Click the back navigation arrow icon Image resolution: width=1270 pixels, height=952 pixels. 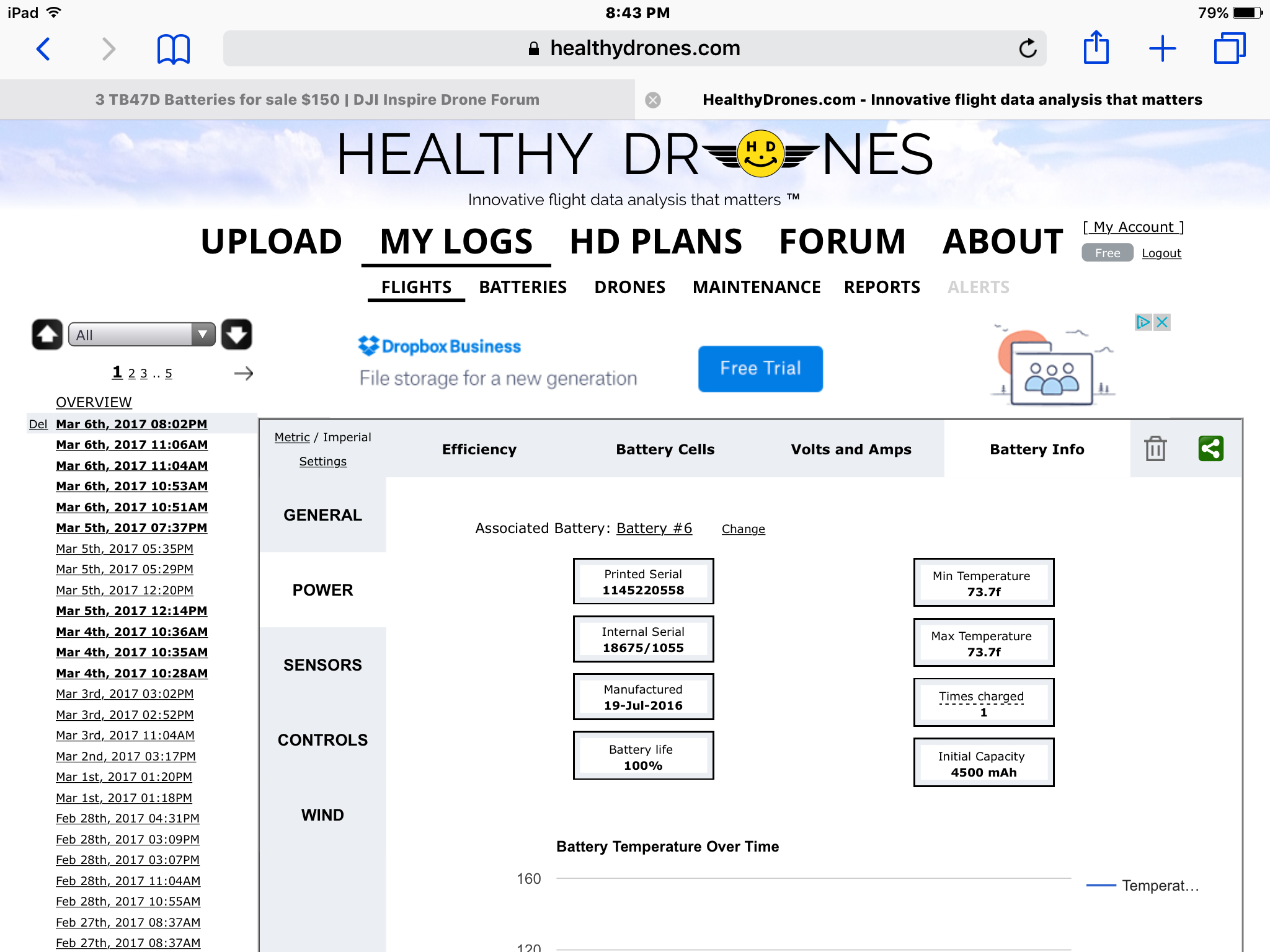(42, 47)
